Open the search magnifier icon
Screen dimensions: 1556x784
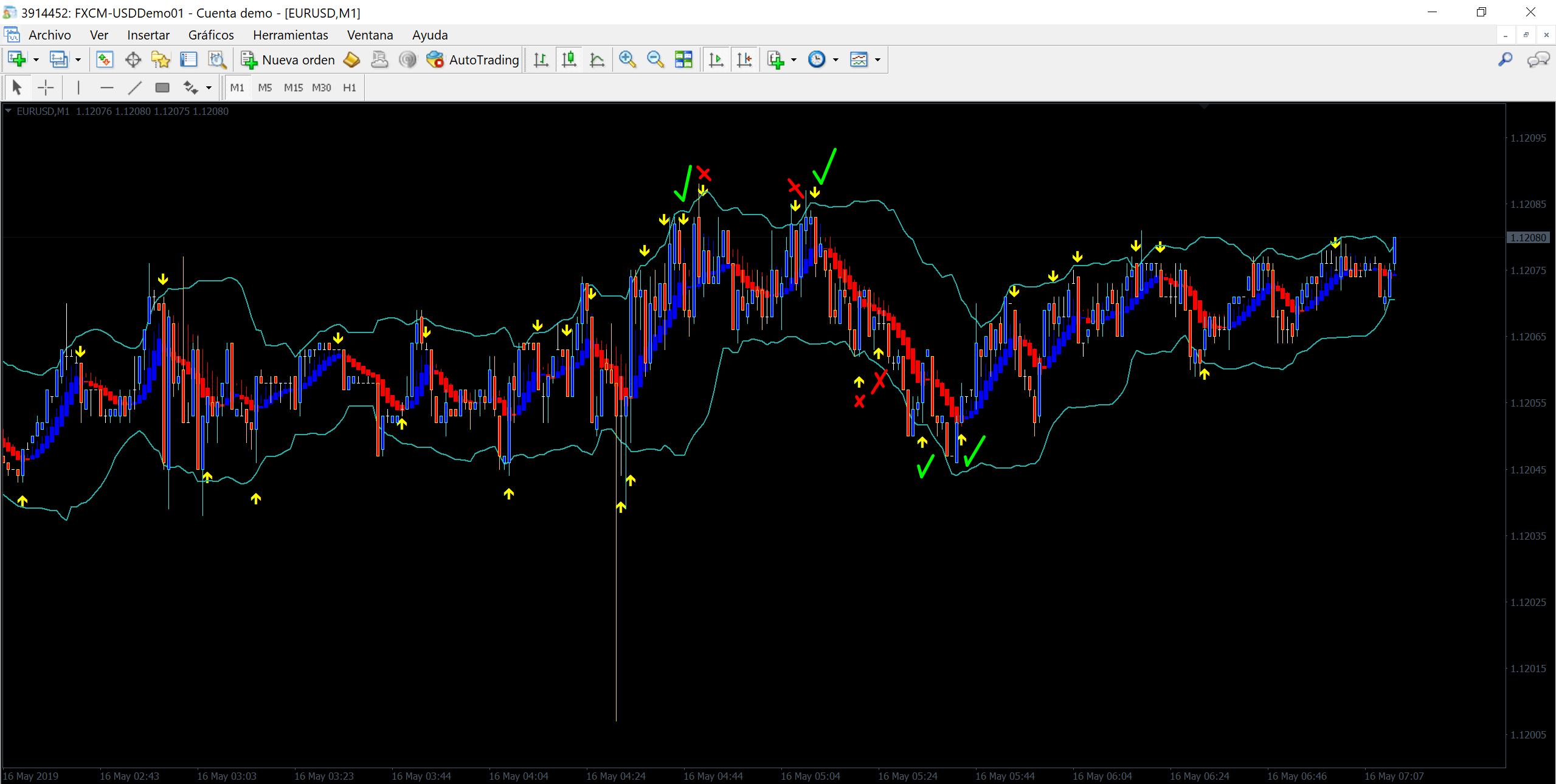tap(1505, 60)
